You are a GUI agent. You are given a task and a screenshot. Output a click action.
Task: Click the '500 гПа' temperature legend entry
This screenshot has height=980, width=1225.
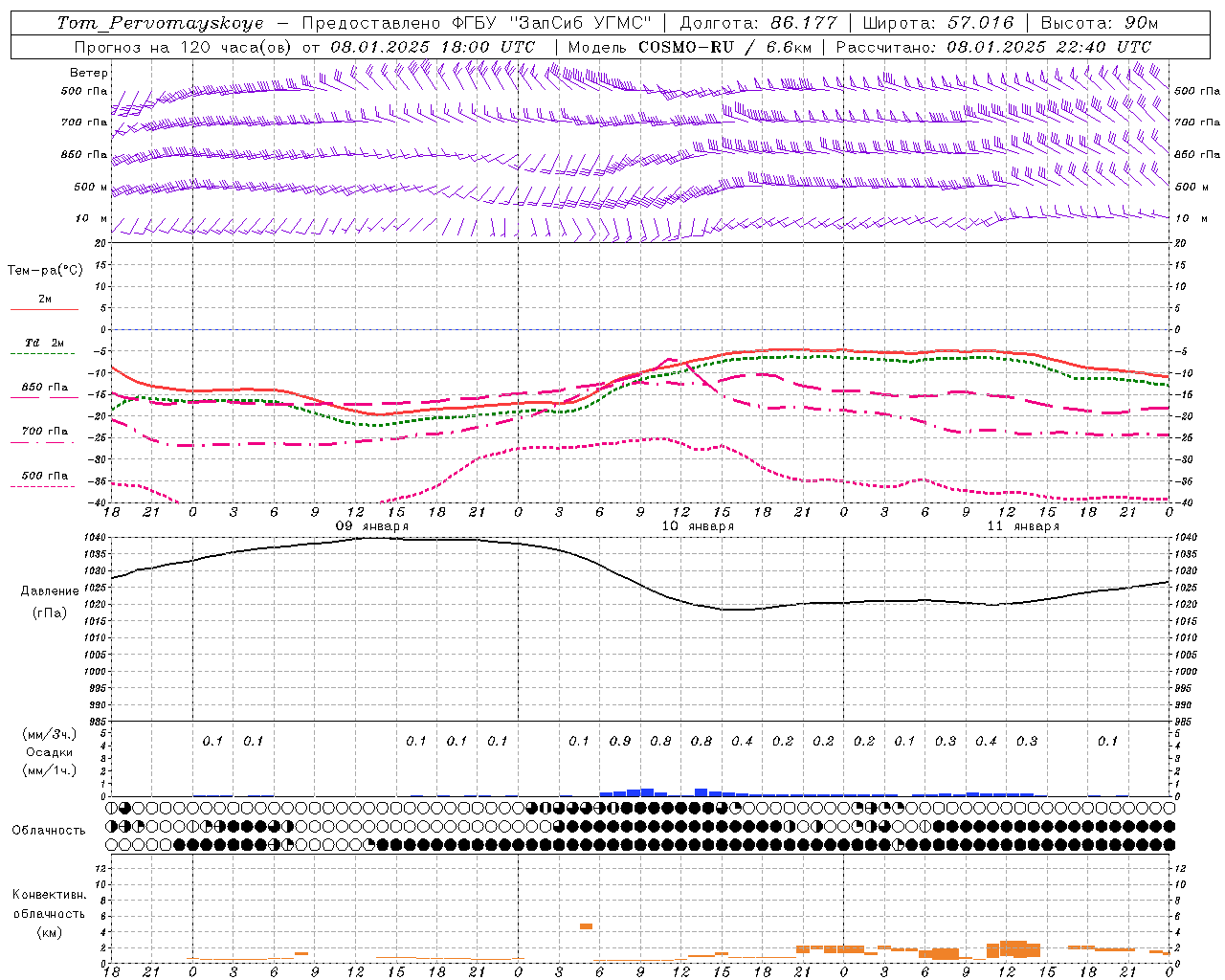44,476
